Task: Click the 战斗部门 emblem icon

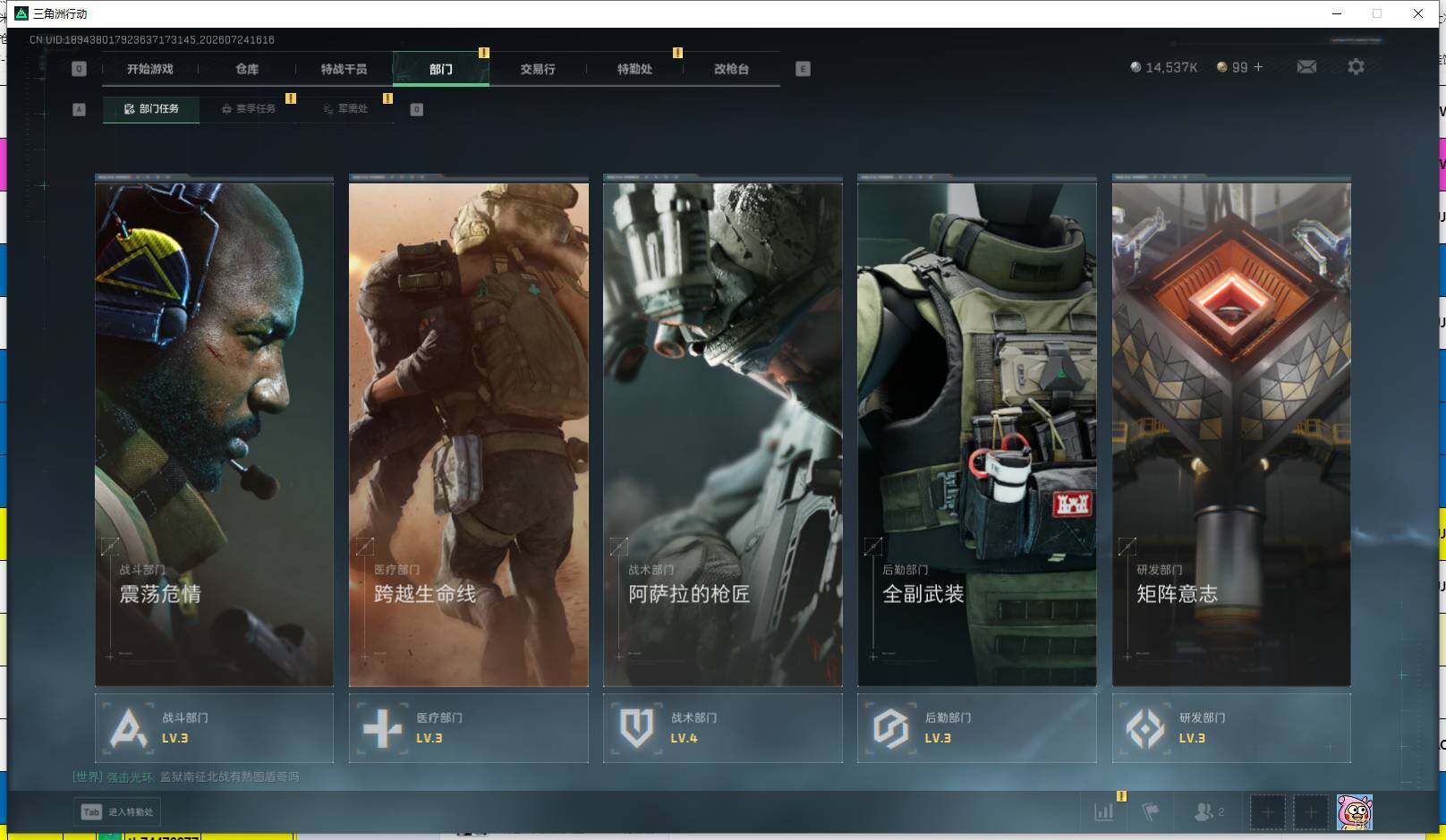Action: pyautogui.click(x=128, y=728)
